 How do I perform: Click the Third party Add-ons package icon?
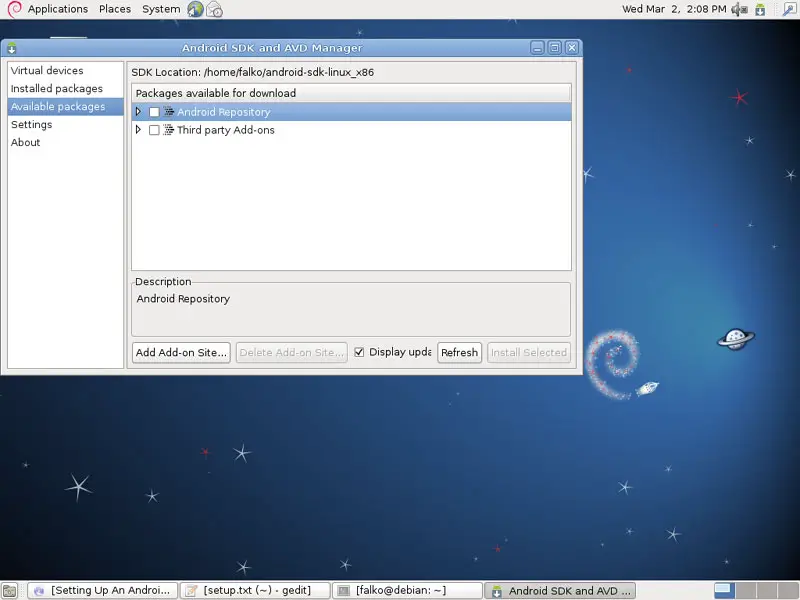tap(169, 130)
